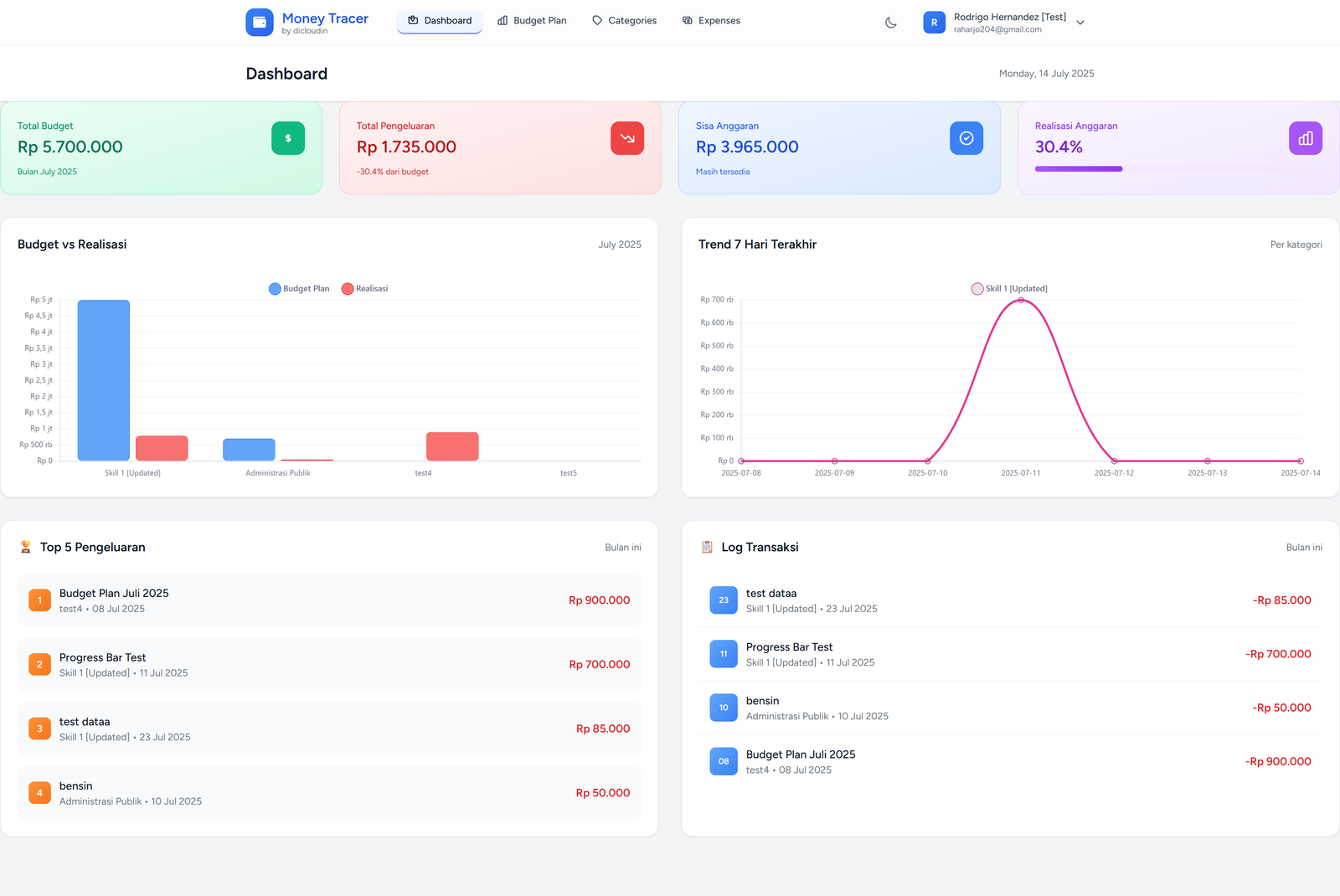Go to the Expenses page
Viewport: 1340px width, 896px height.
point(711,21)
